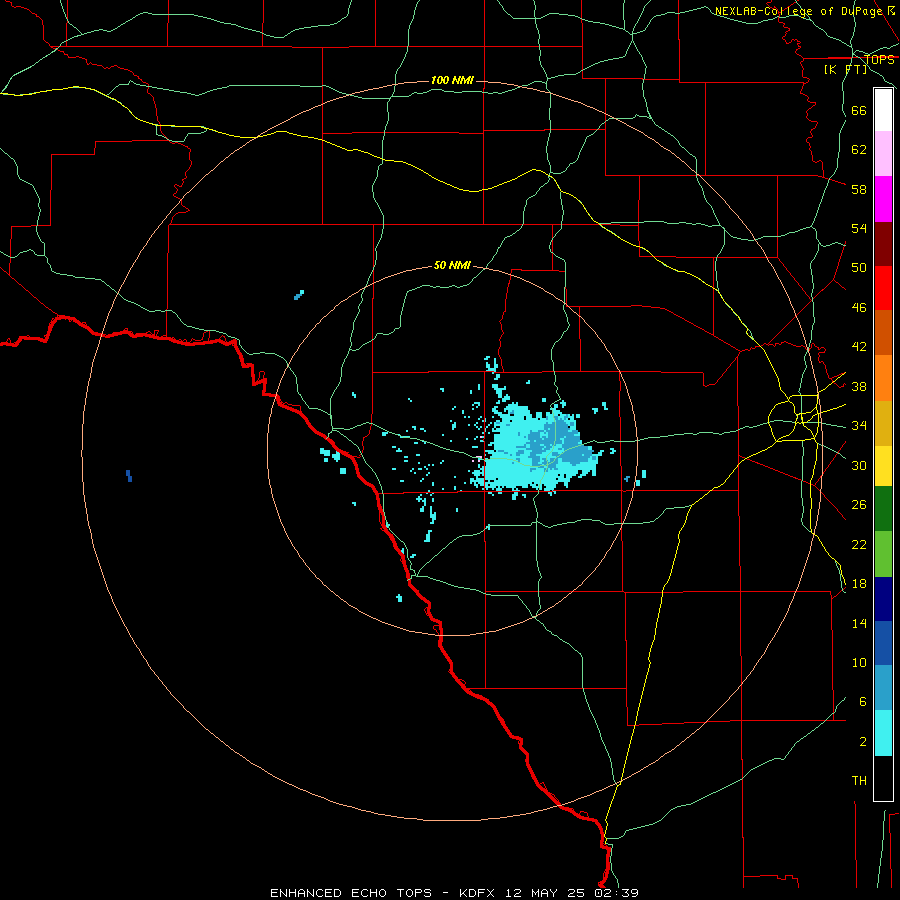Click the isolated dark blue echo far west
The width and height of the screenshot is (900, 900).
pyautogui.click(x=129, y=475)
